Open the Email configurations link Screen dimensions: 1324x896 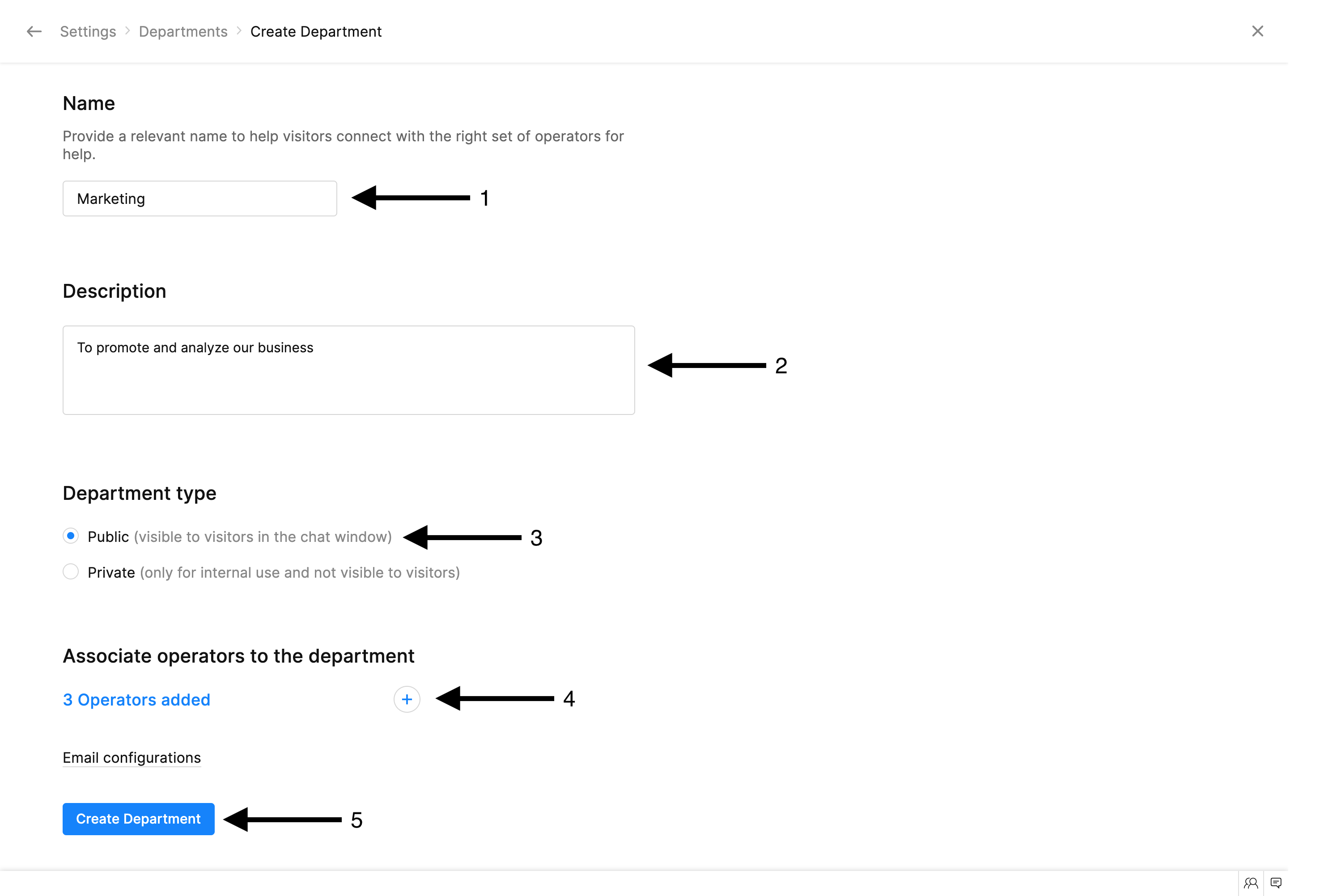[132, 757]
